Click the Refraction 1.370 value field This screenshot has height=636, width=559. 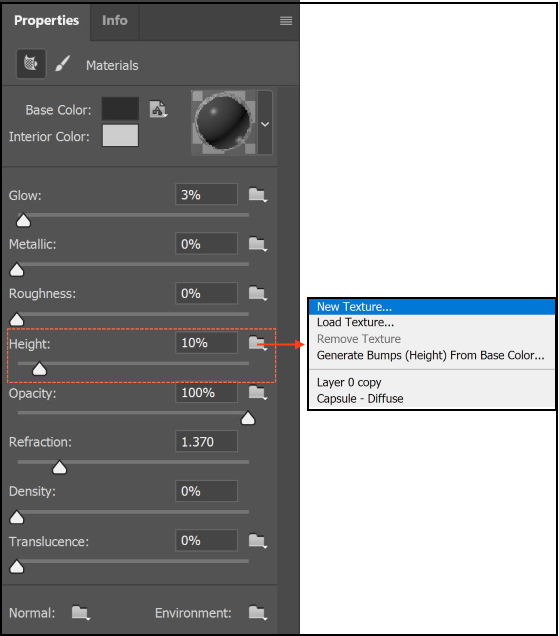206,441
